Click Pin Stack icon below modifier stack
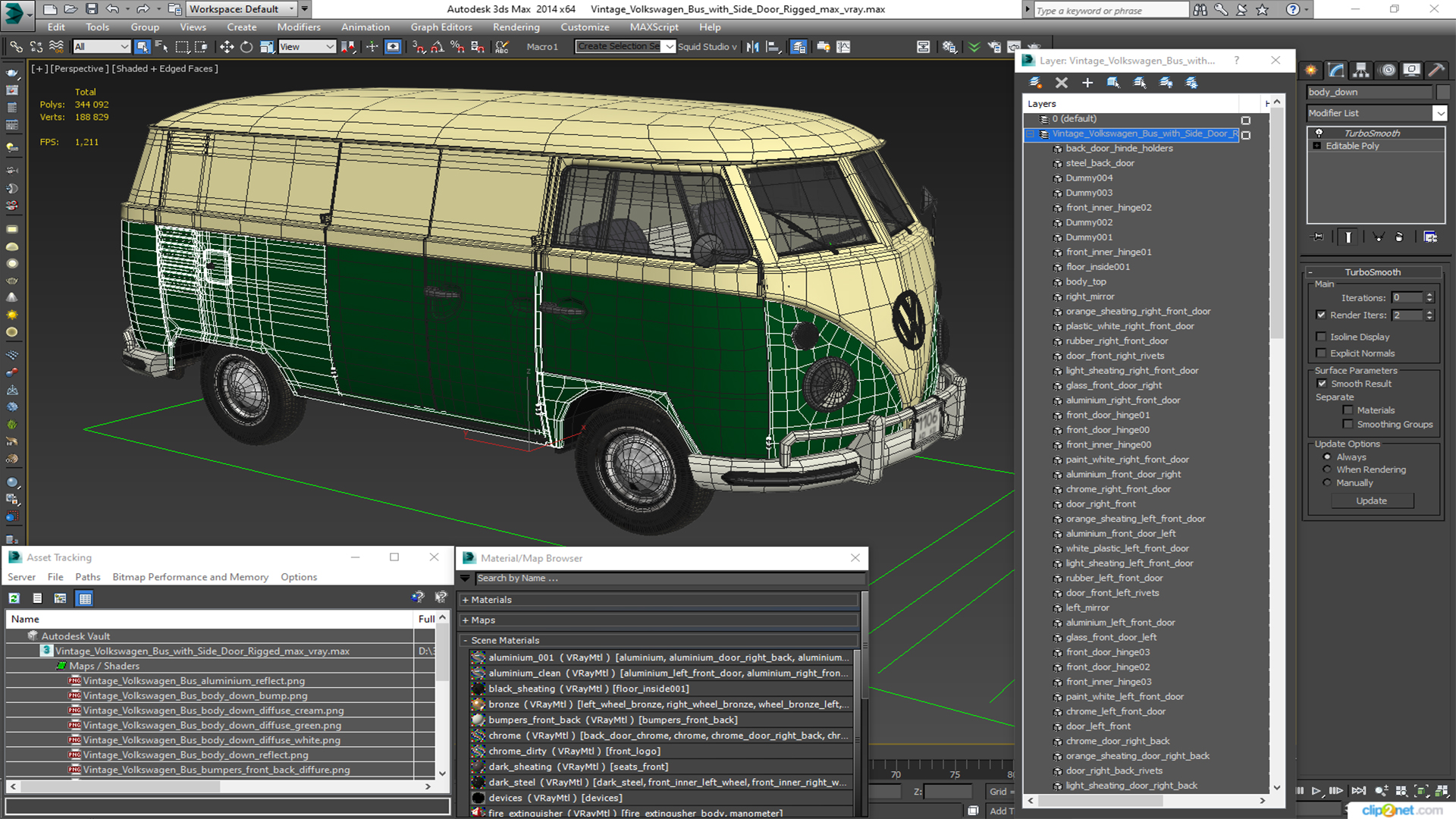Viewport: 1456px width, 819px height. click(1318, 237)
